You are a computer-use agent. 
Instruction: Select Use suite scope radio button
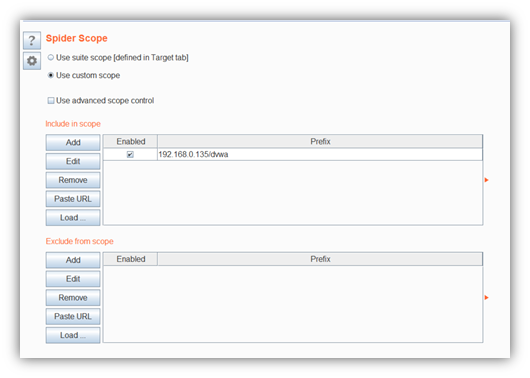pos(51,57)
